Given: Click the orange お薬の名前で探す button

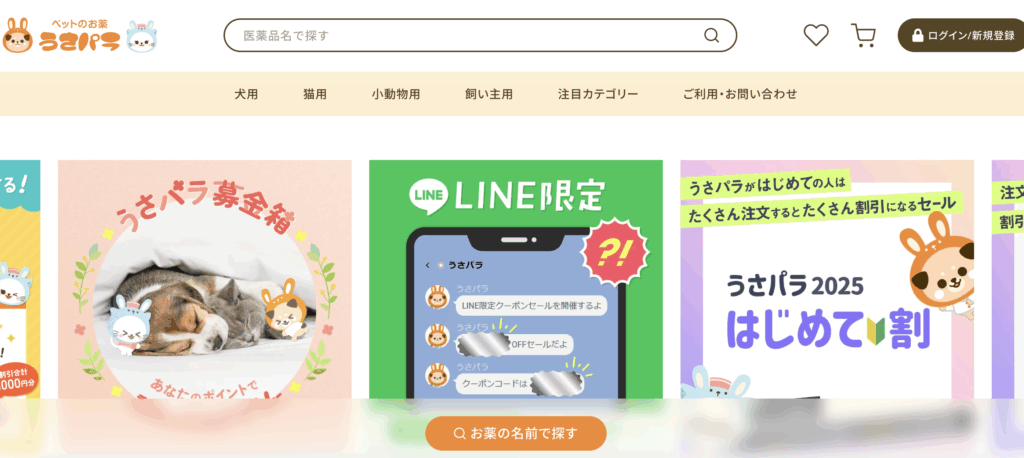Looking at the screenshot, I should point(516,433).
